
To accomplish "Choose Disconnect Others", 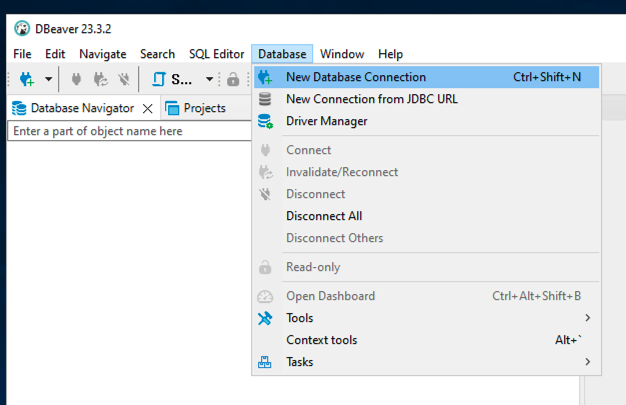I will (x=426, y=238).
